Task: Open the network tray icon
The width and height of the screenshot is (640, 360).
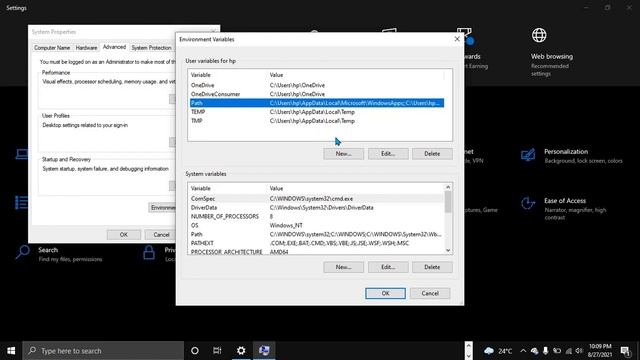Action: click(569, 351)
